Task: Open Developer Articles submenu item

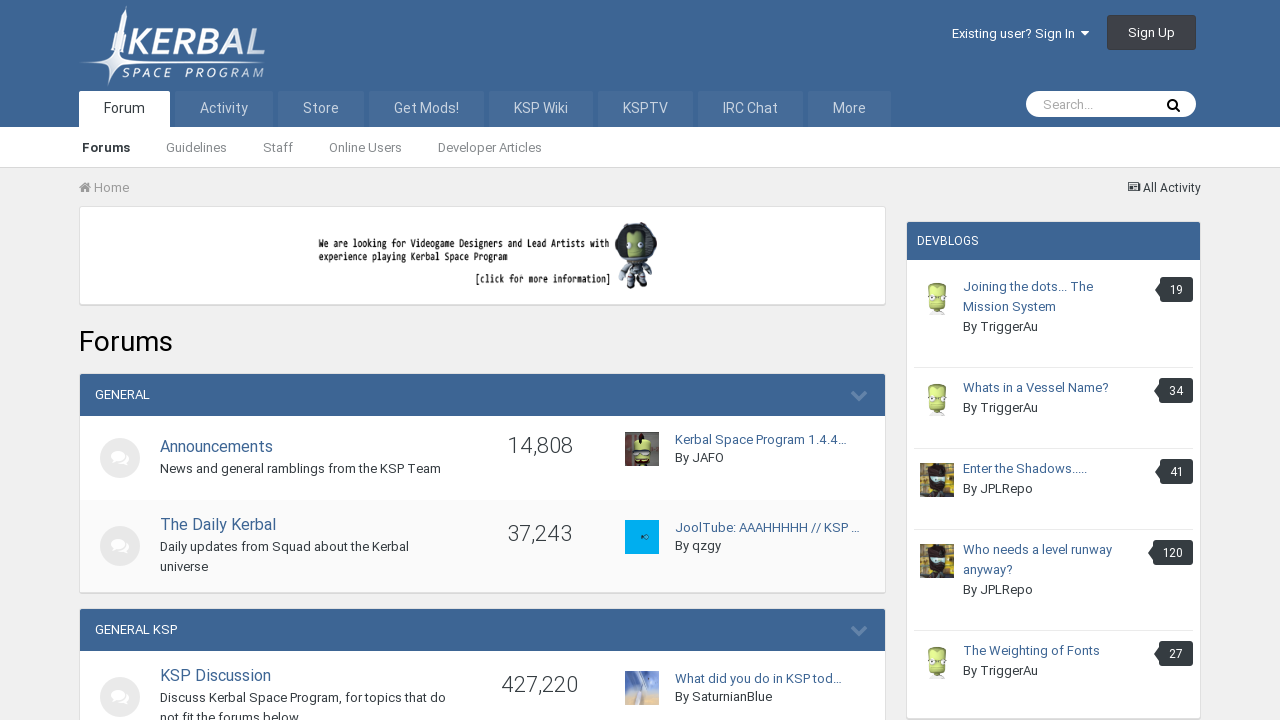Action: (x=490, y=148)
